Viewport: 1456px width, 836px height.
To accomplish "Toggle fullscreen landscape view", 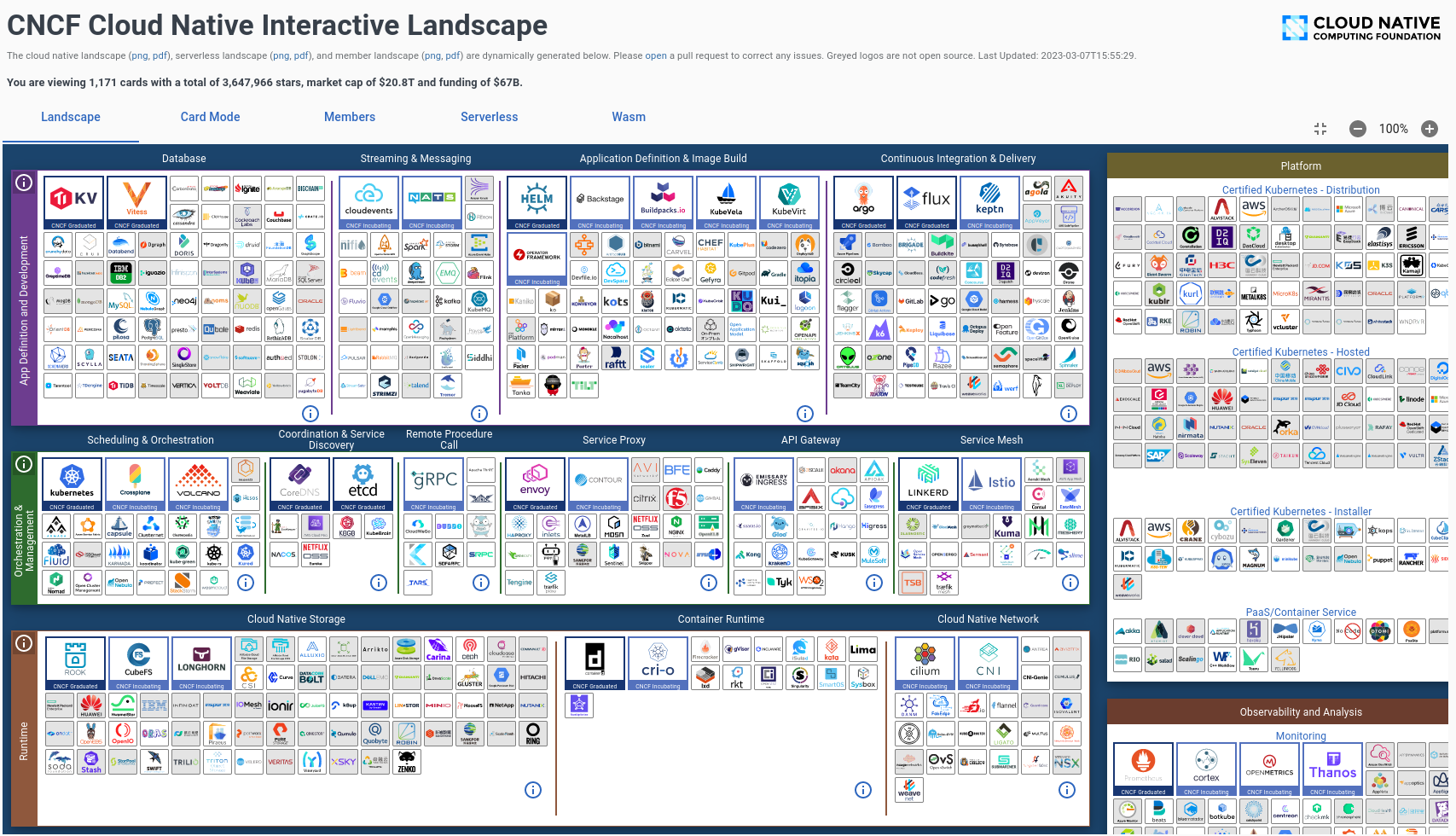I will (1320, 129).
